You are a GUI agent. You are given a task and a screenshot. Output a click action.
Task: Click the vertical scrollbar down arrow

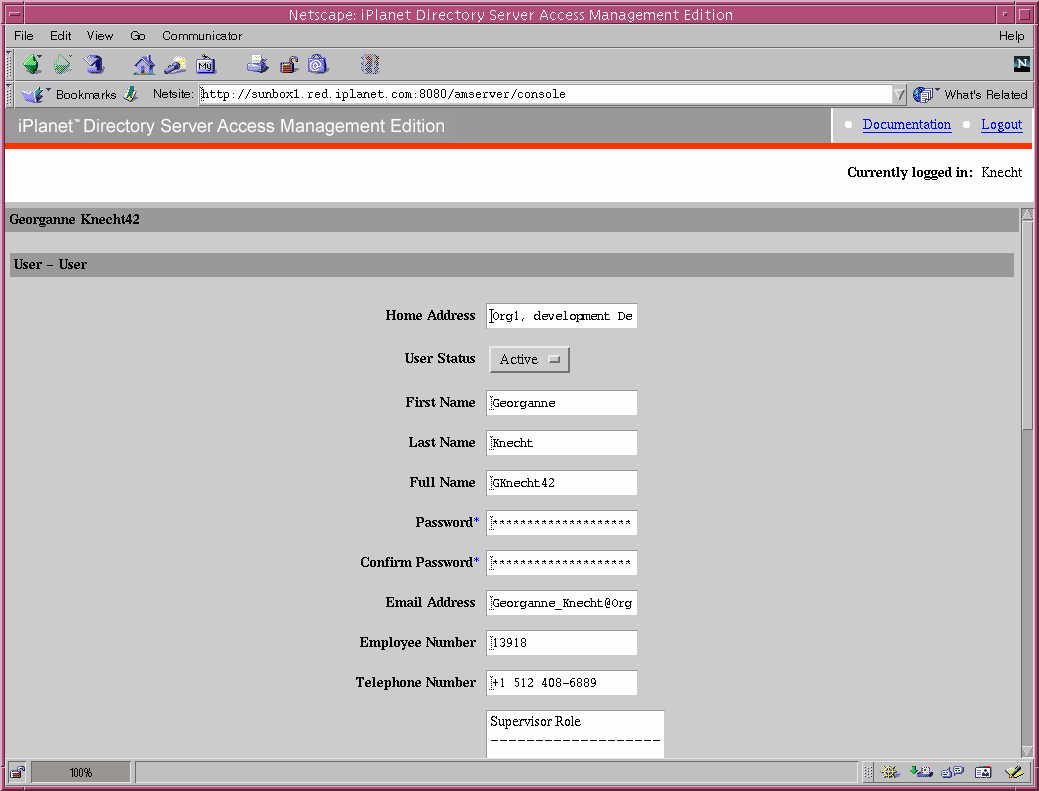pos(1027,751)
